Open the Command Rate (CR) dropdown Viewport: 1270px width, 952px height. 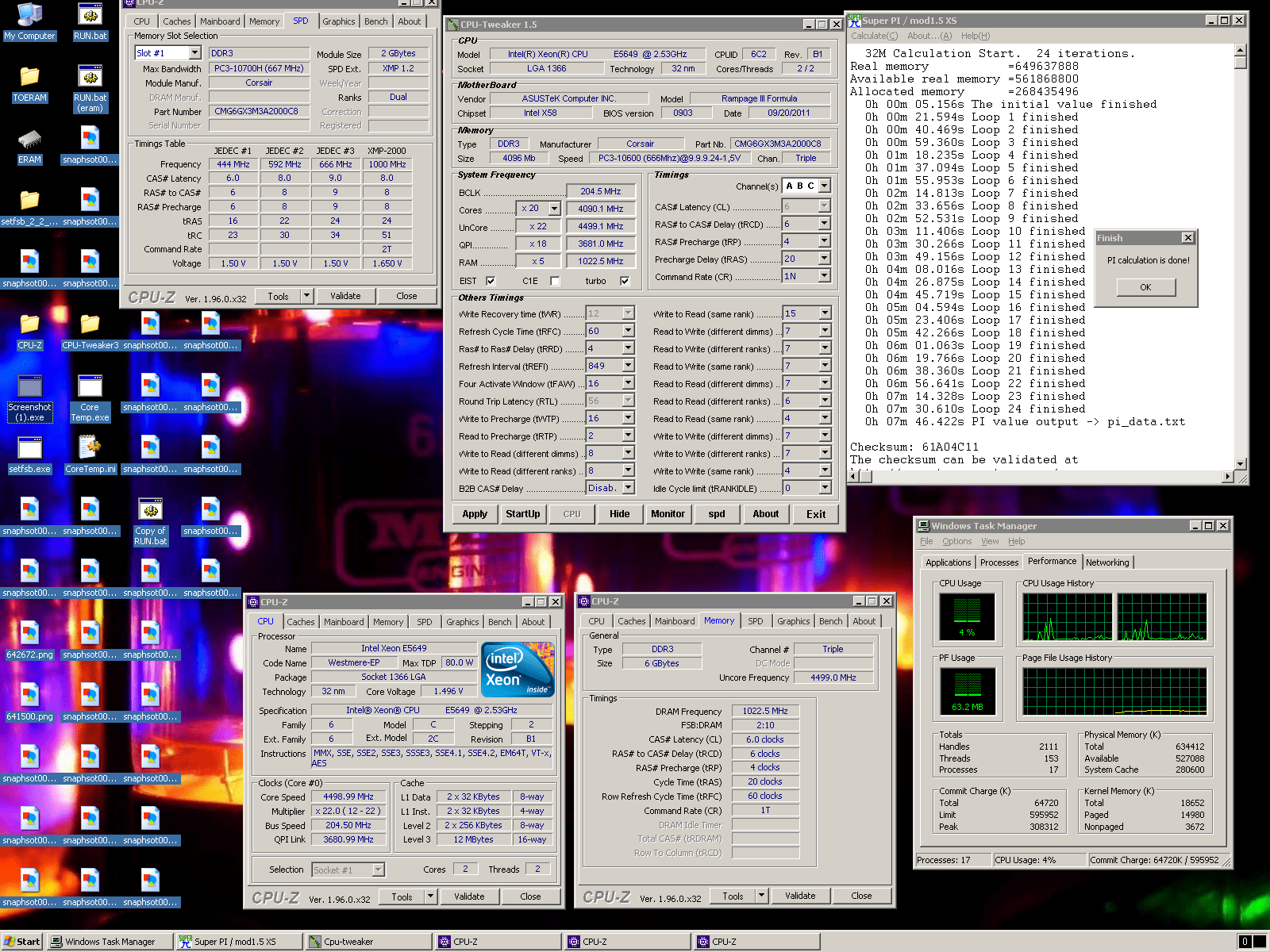coord(824,276)
